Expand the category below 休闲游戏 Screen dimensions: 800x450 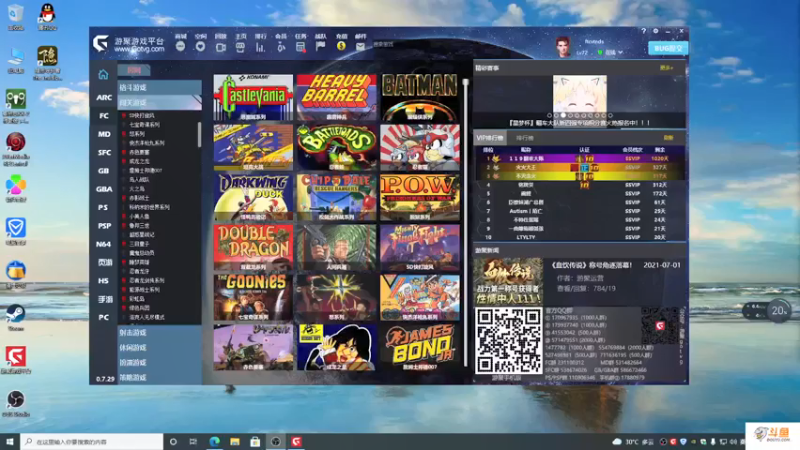click(160, 362)
